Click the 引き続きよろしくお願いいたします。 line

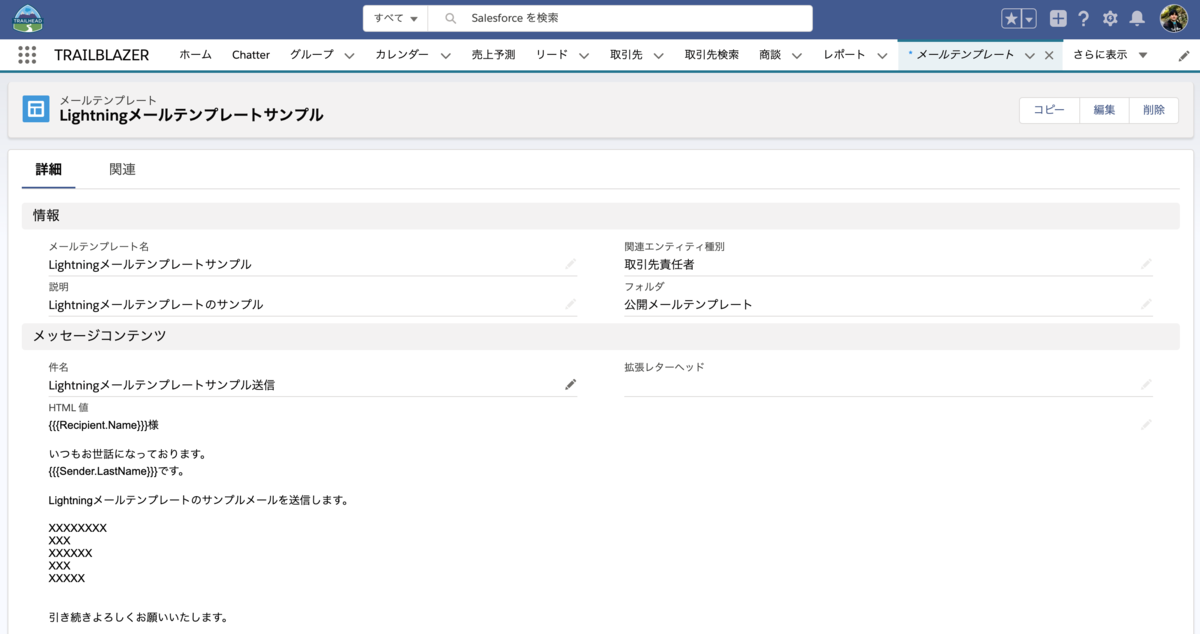tap(138, 617)
